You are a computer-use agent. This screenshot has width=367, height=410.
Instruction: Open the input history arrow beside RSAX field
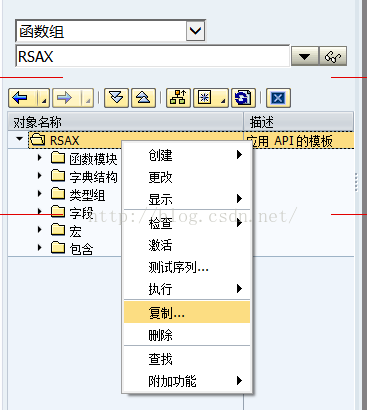click(x=305, y=56)
